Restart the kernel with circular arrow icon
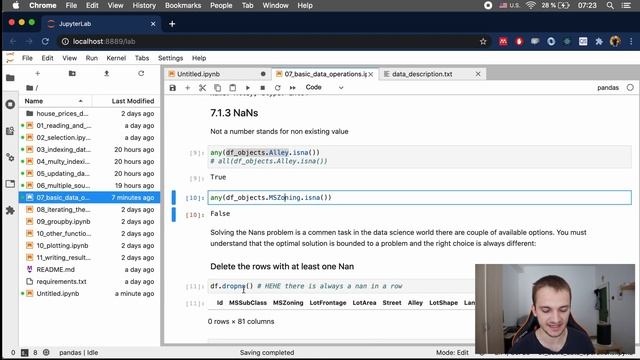 (x=278, y=88)
